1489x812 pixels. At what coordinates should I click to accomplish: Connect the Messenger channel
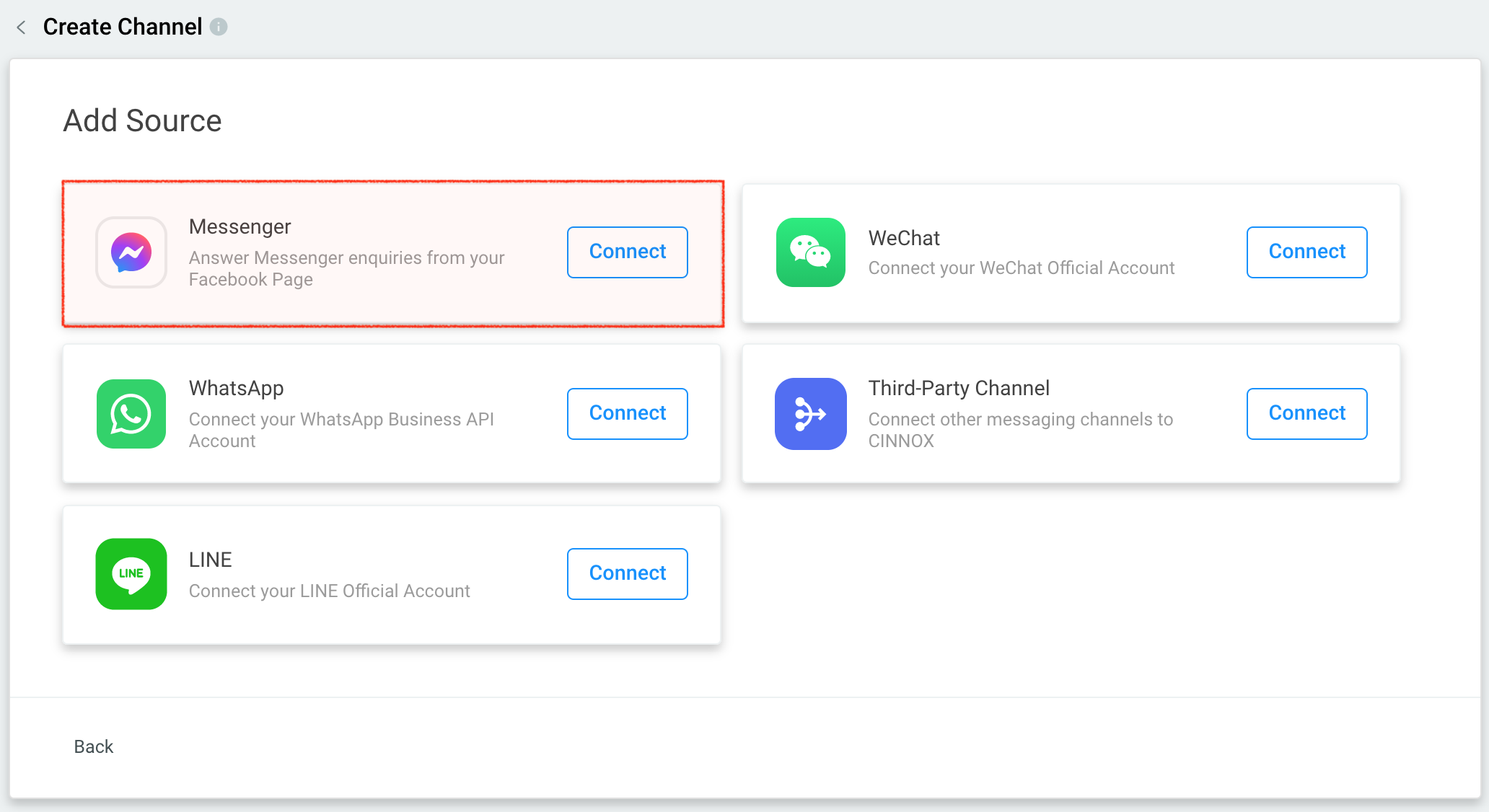[627, 252]
